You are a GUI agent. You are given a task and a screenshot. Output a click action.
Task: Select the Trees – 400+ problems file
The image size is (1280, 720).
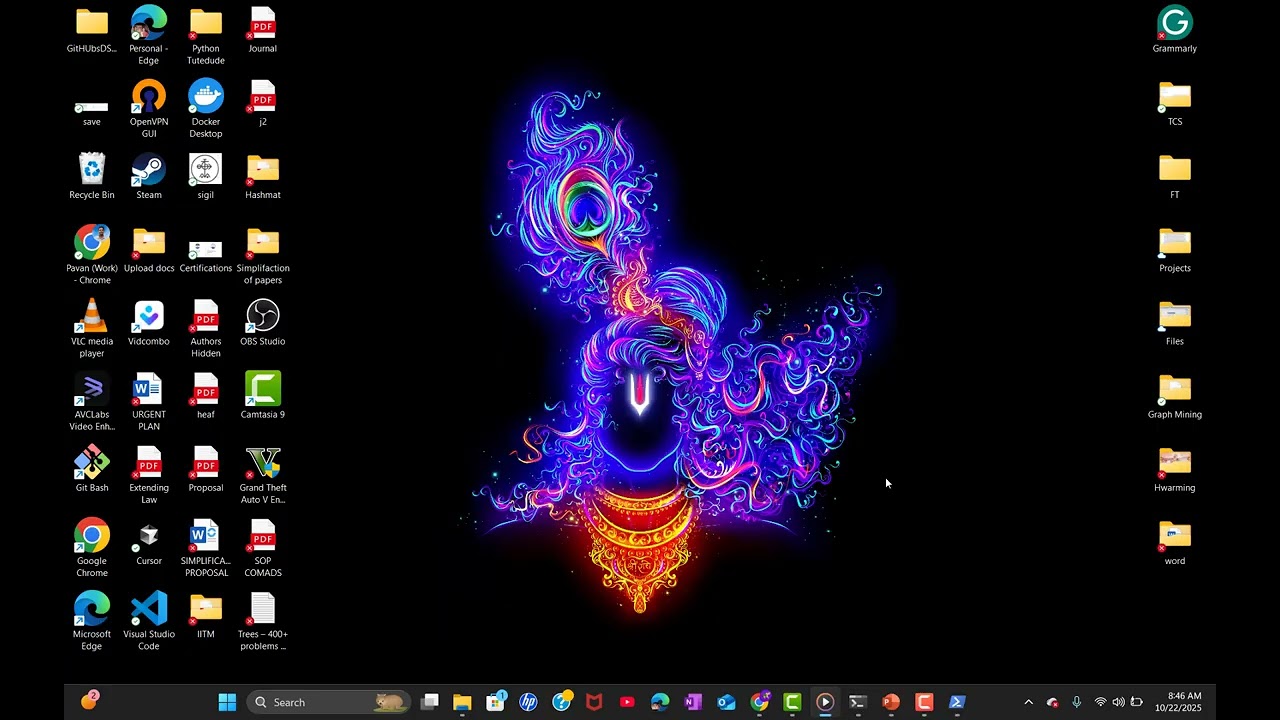tap(263, 608)
